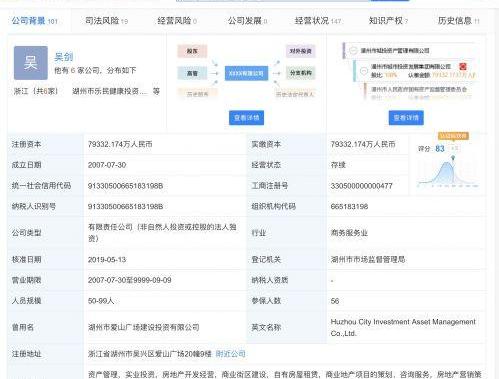Screen dimensions: 499x379
Task: Click the registration authority 湖州市市场监督管理局
Action: [368, 259]
